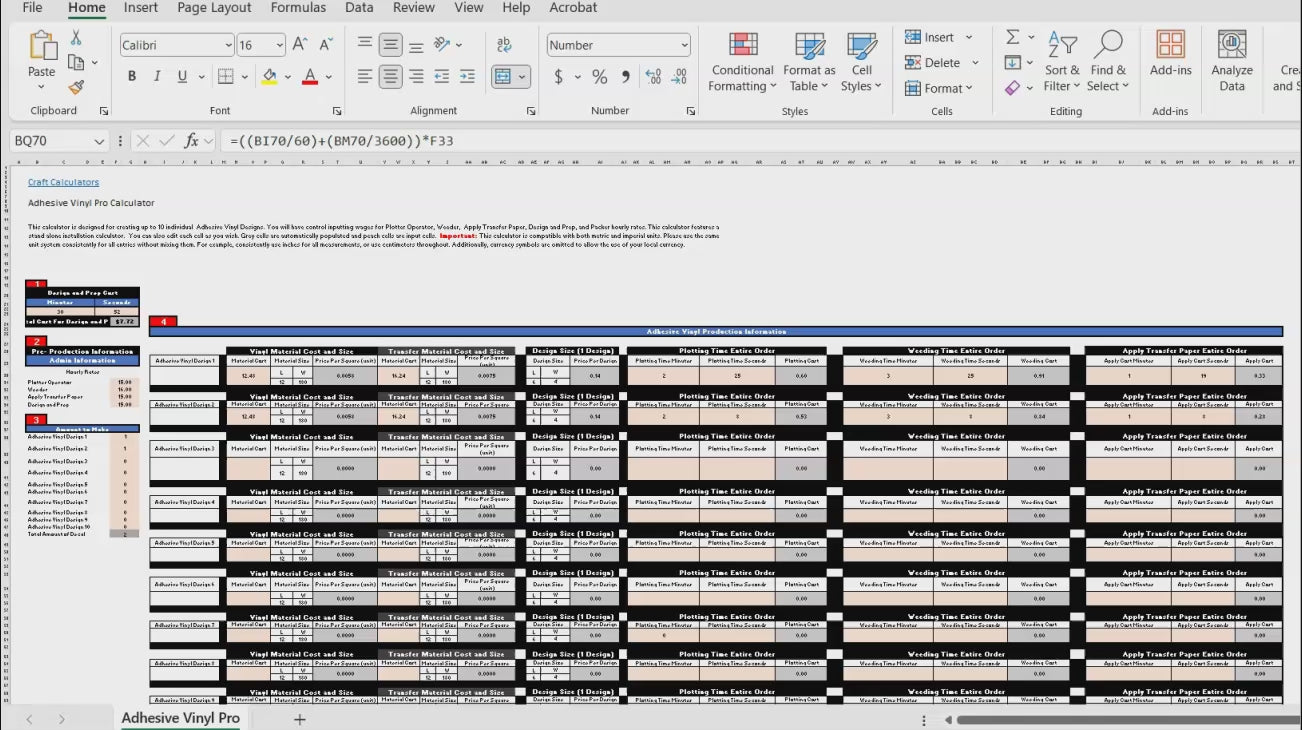
Task: Click the Increase Font Size icon
Action: [300, 45]
